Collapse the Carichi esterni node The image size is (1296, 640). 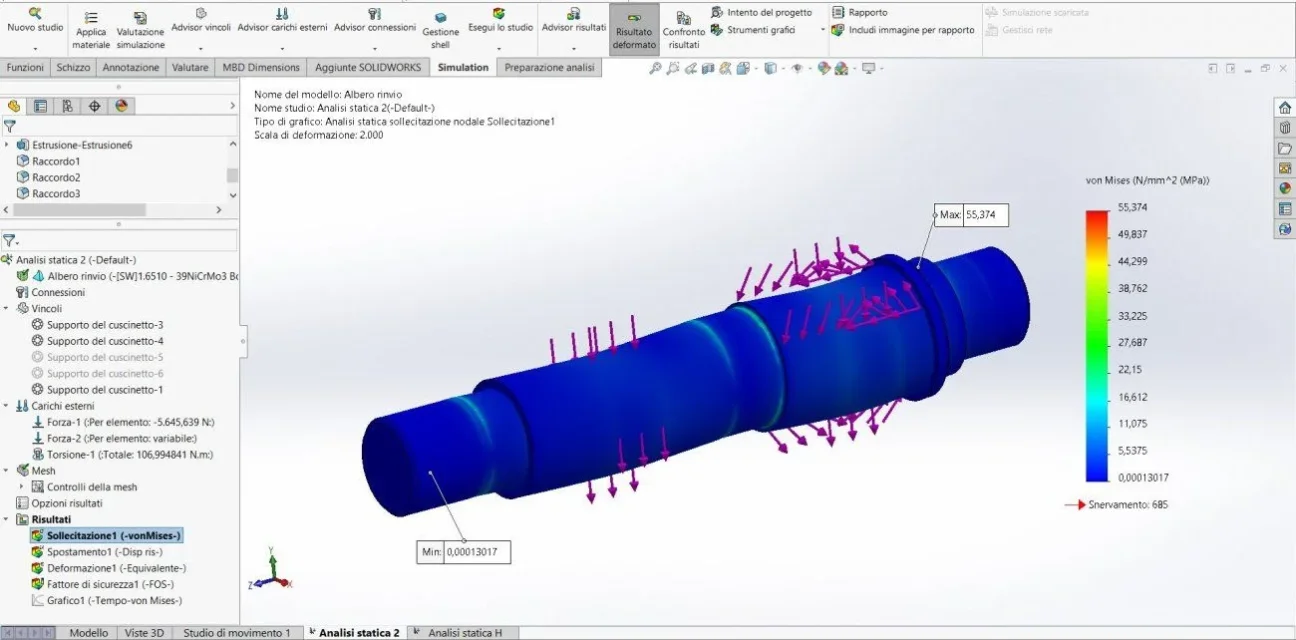(7, 405)
